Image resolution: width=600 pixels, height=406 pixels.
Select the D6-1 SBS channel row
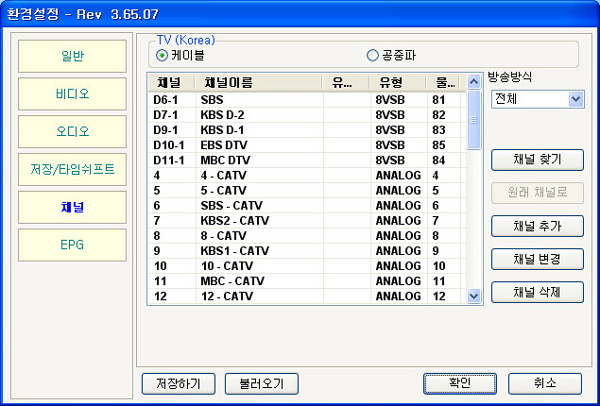307,100
